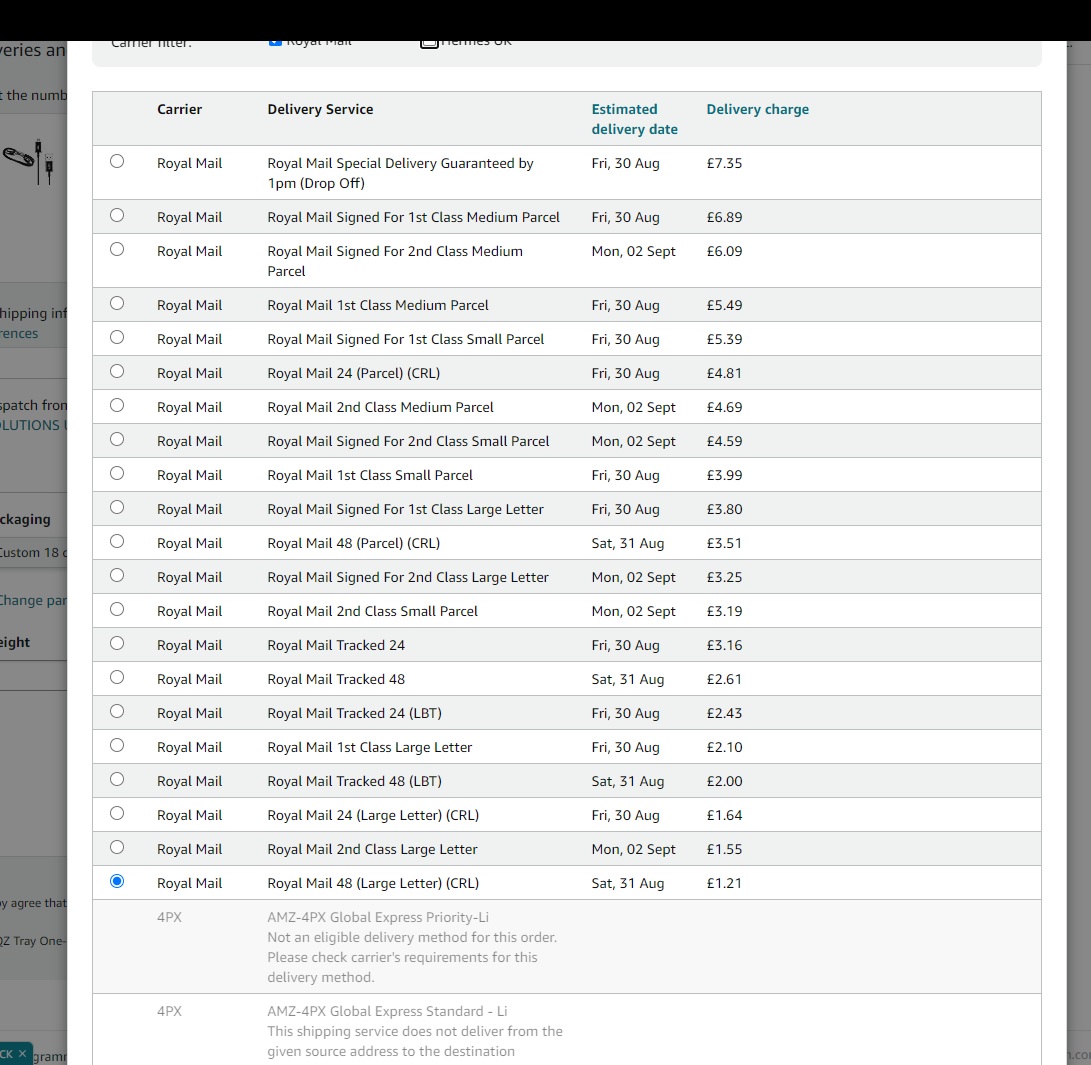Click the £4.81 delivery charge
This screenshot has width=1091, height=1065.
pyautogui.click(x=724, y=374)
